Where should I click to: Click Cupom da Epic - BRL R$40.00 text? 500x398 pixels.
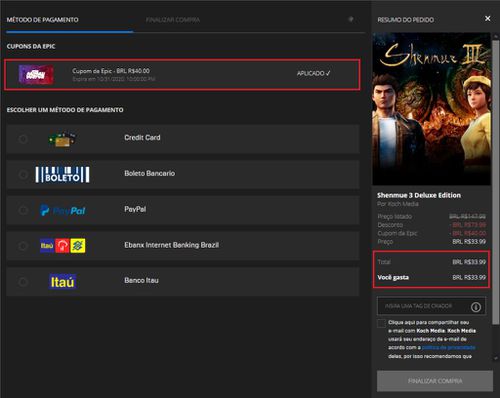[x=111, y=71]
